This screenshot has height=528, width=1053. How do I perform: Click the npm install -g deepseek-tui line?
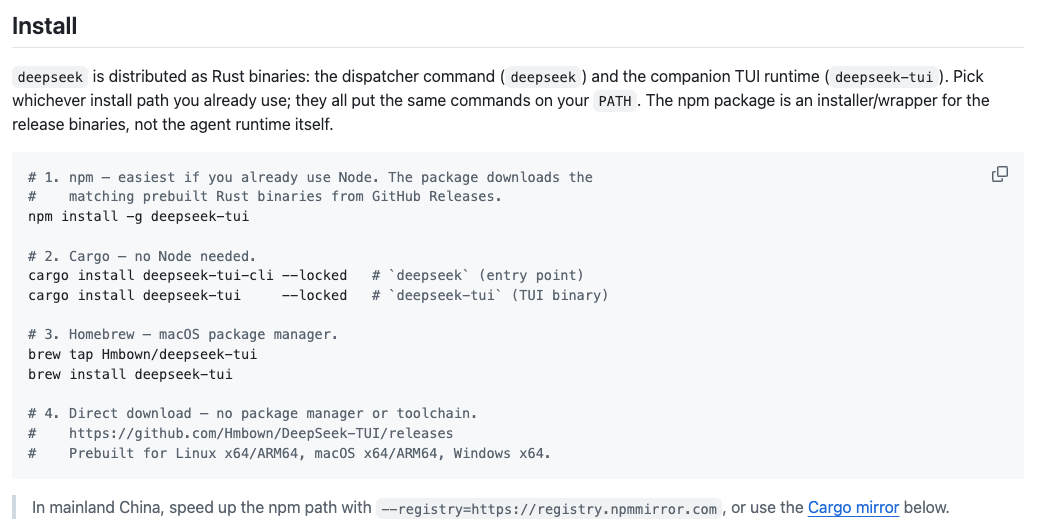(x=138, y=216)
